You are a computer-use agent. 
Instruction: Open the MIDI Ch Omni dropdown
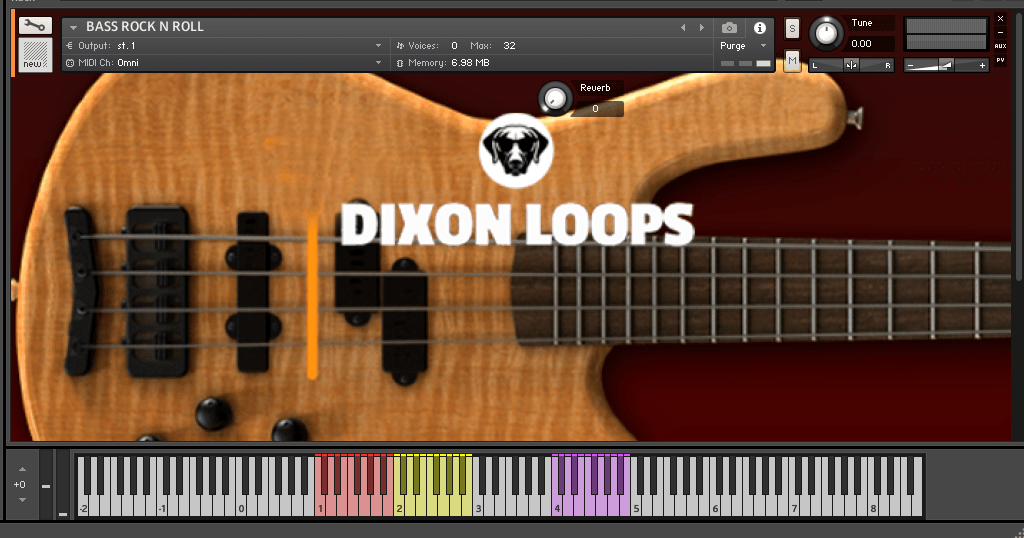pyautogui.click(x=378, y=63)
